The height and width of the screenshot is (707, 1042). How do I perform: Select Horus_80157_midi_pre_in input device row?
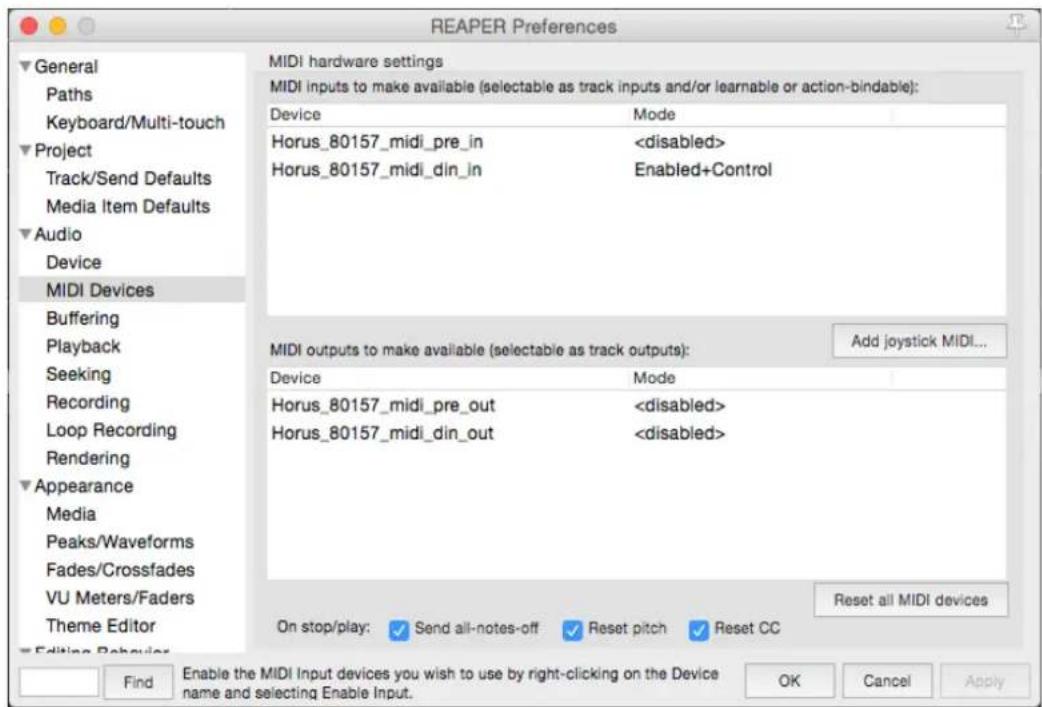636,142
